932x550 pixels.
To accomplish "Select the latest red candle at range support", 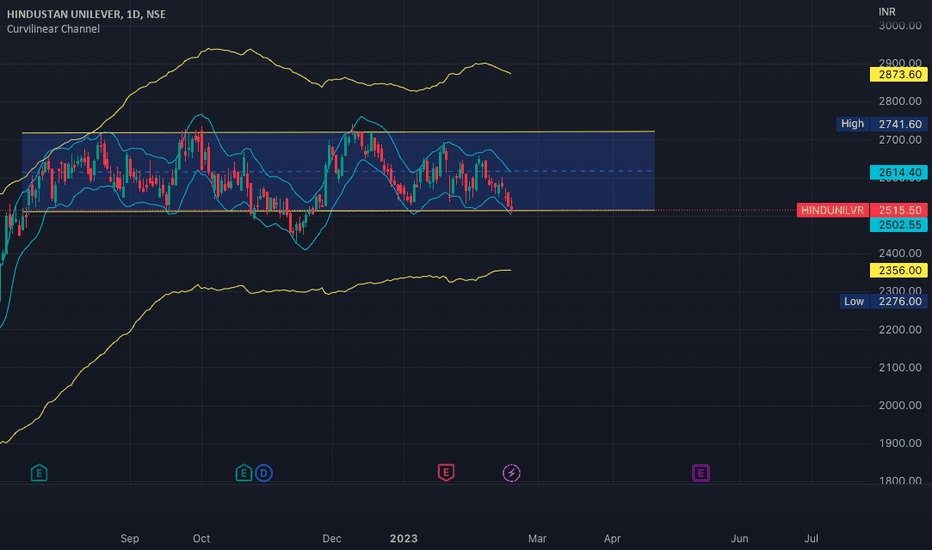I will click(511, 205).
